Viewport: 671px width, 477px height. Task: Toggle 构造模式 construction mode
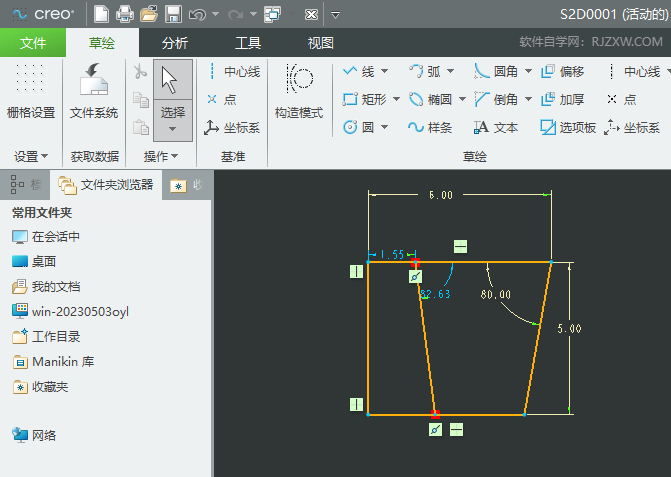[299, 91]
